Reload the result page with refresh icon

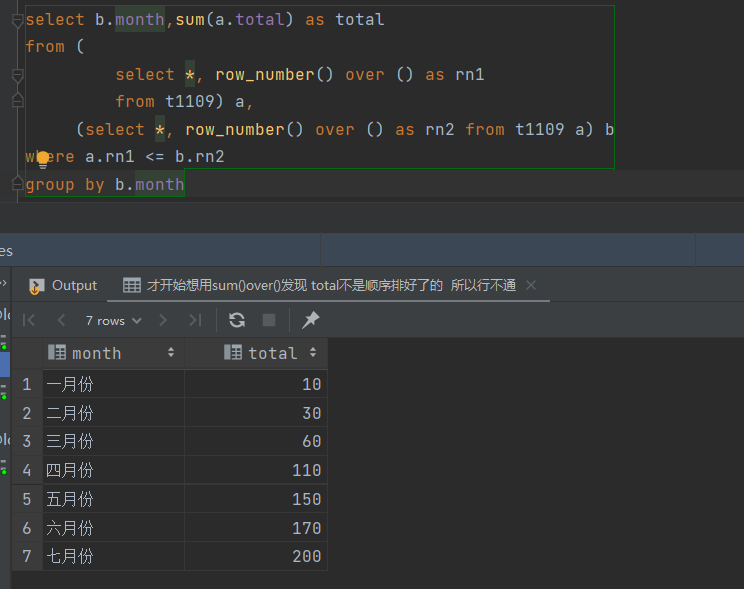[x=237, y=320]
